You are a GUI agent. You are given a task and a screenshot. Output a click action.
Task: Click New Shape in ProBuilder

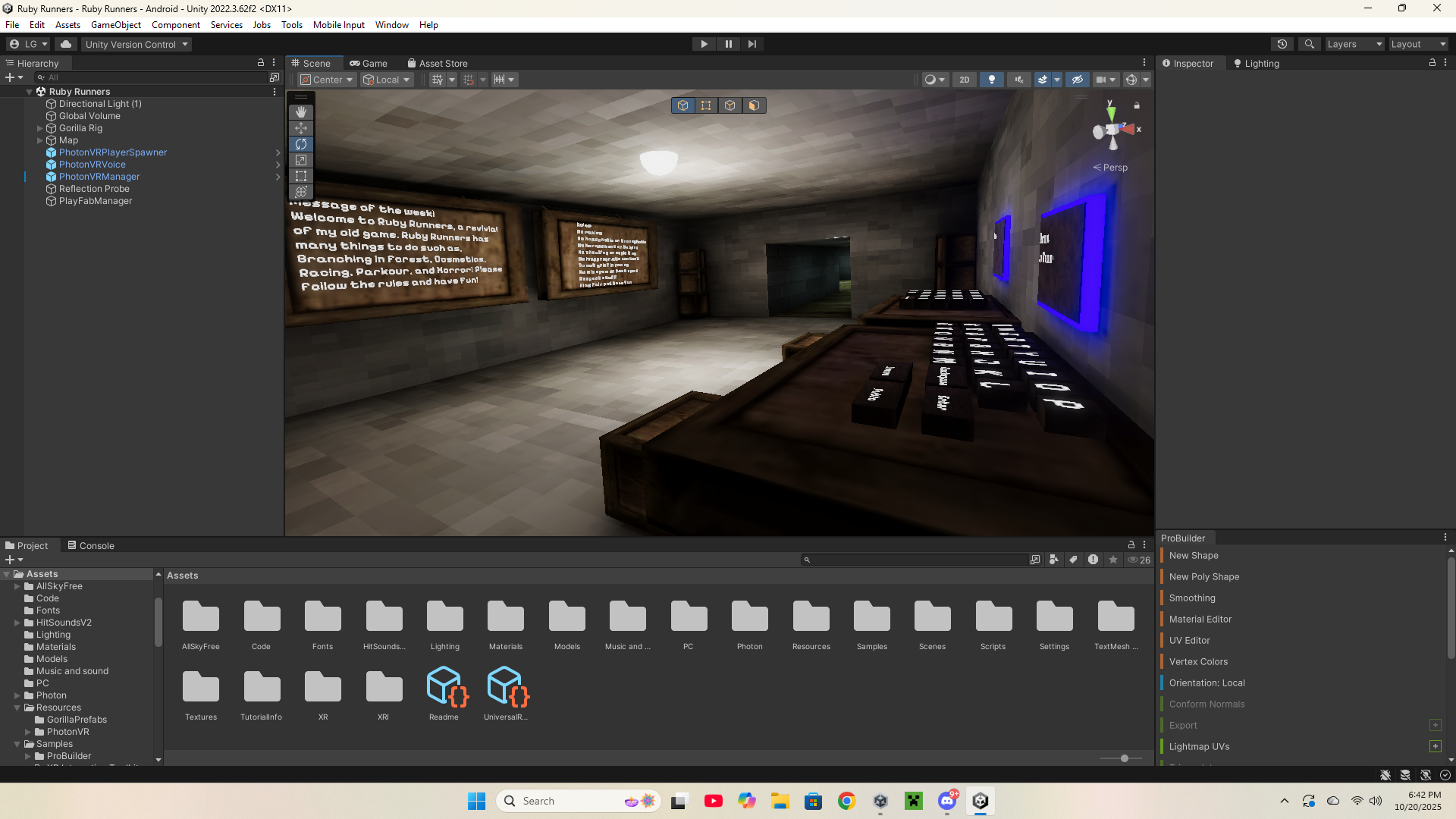coord(1194,555)
